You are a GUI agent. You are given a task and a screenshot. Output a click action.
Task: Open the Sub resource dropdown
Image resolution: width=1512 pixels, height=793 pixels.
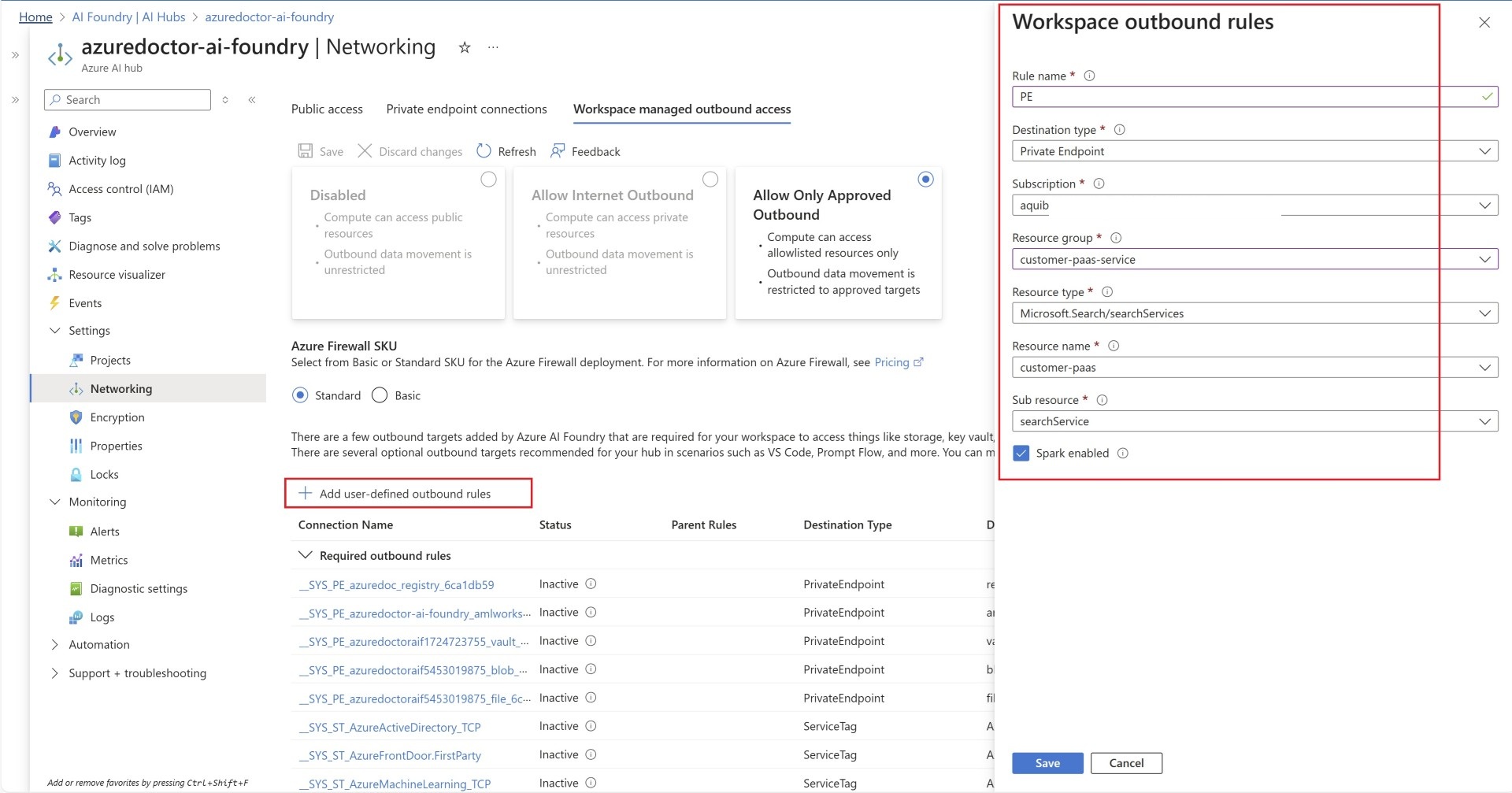pyautogui.click(x=1254, y=421)
